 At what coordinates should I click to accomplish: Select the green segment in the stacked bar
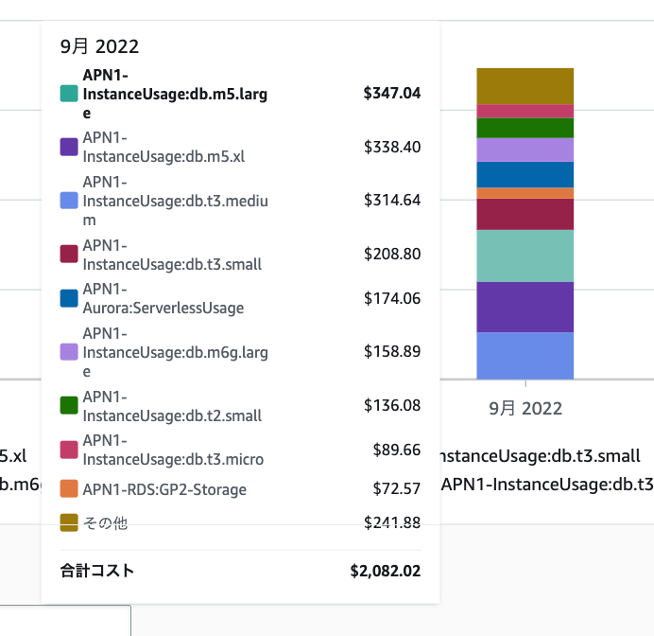[525, 127]
